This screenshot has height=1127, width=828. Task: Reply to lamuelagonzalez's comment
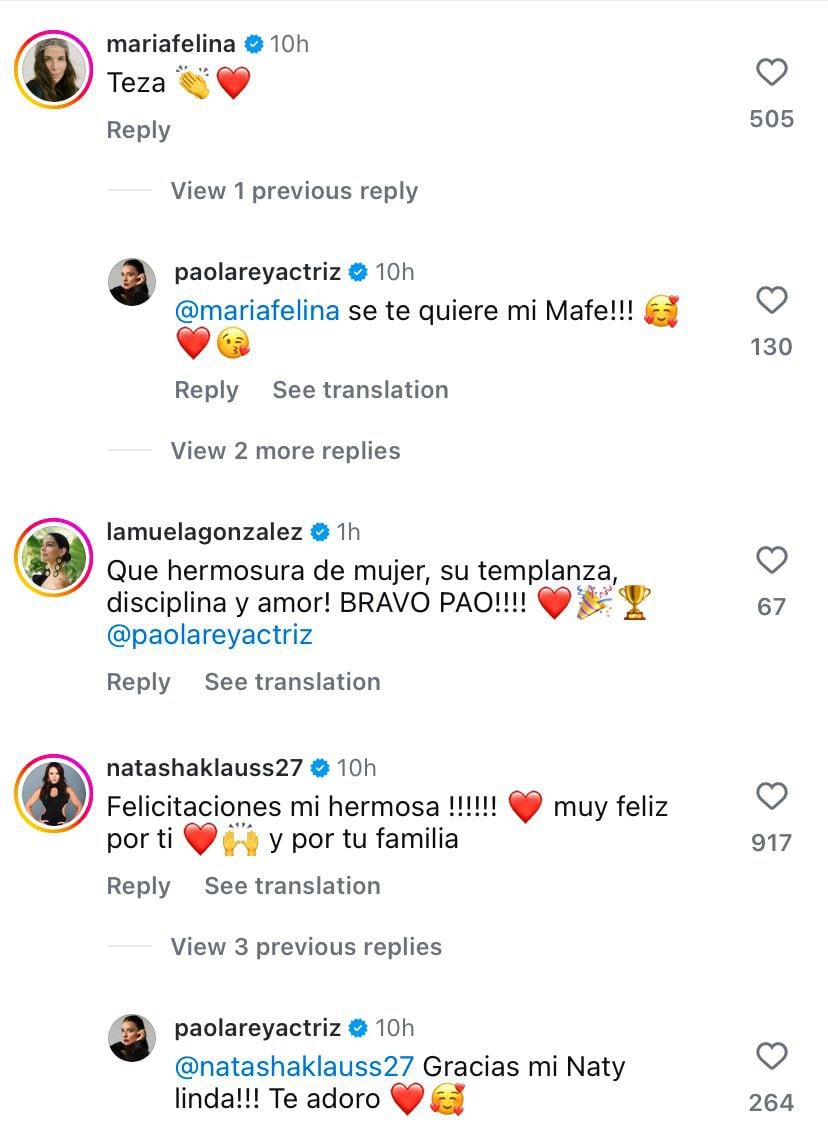[x=138, y=682]
